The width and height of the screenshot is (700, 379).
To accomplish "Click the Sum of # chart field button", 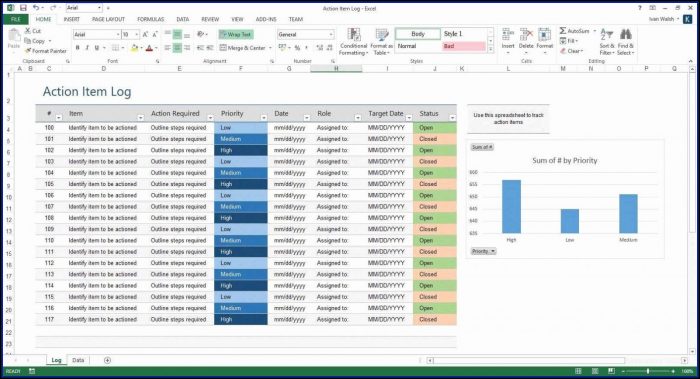I will pyautogui.click(x=482, y=147).
